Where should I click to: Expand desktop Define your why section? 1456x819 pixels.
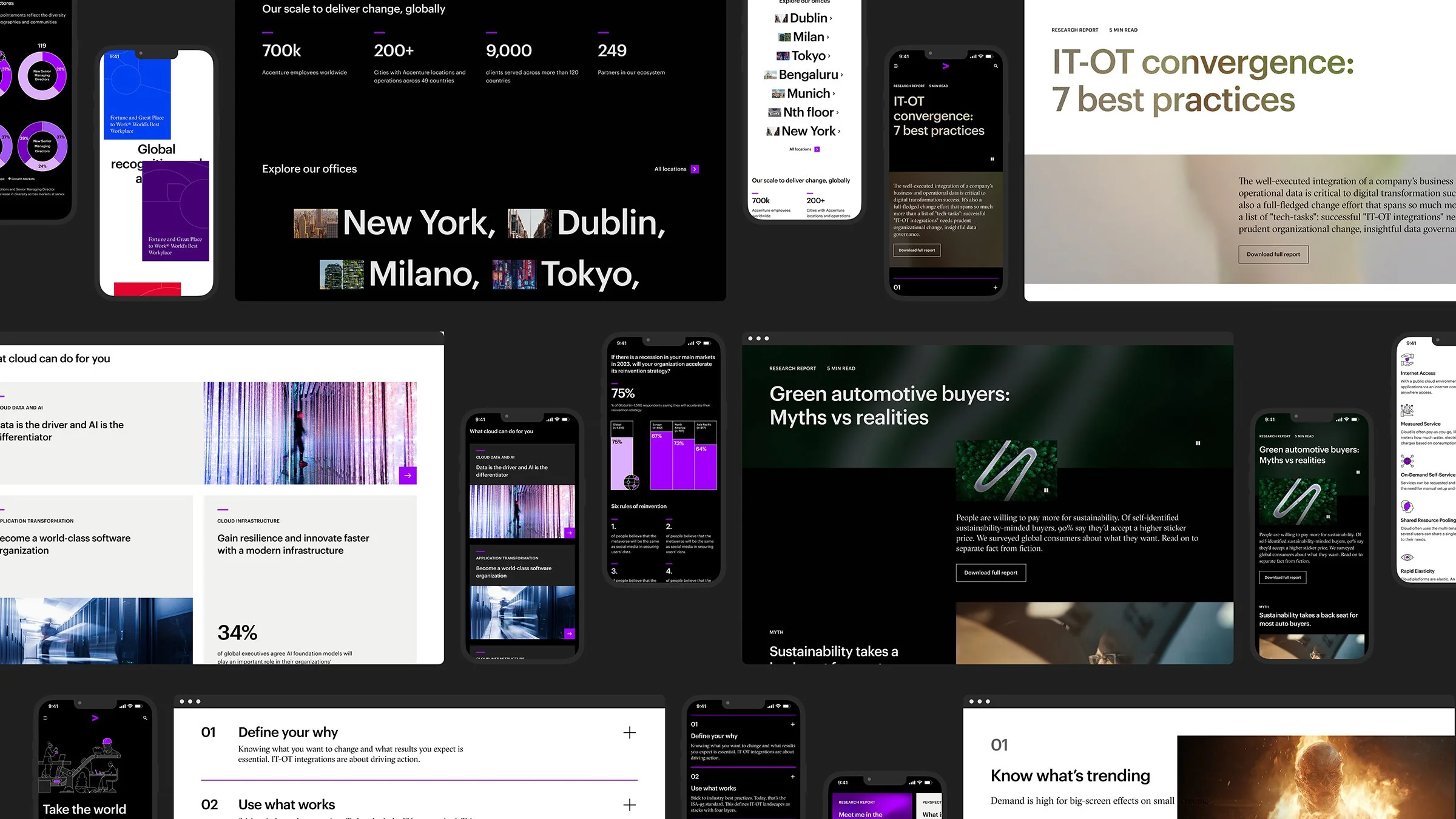coord(630,733)
